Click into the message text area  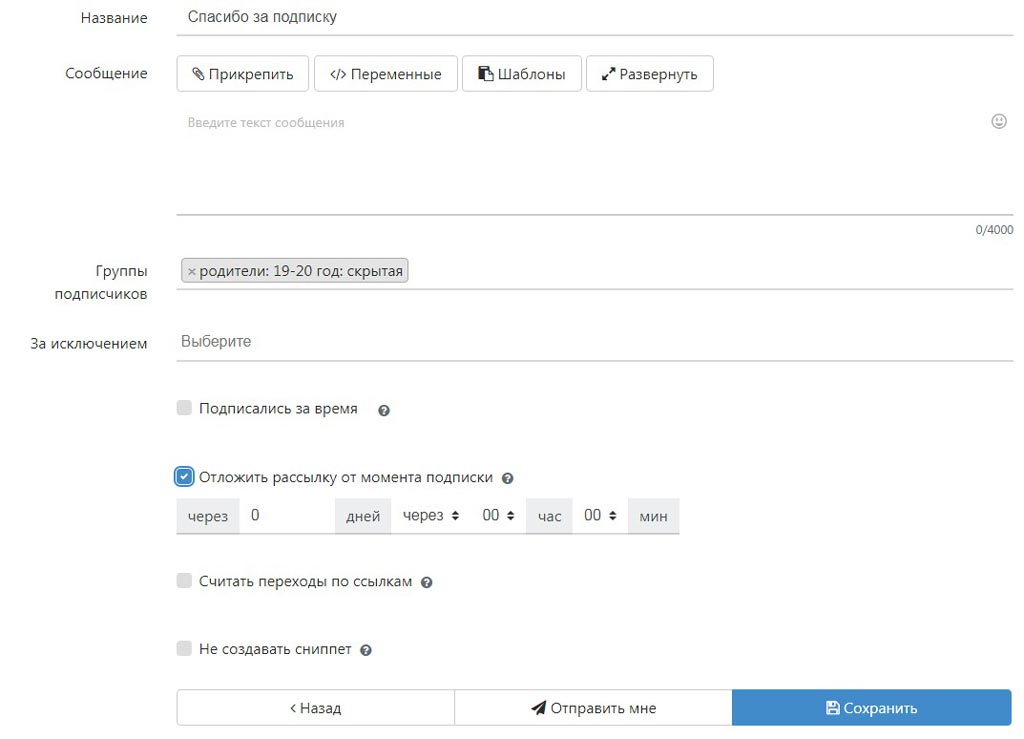coord(580,160)
